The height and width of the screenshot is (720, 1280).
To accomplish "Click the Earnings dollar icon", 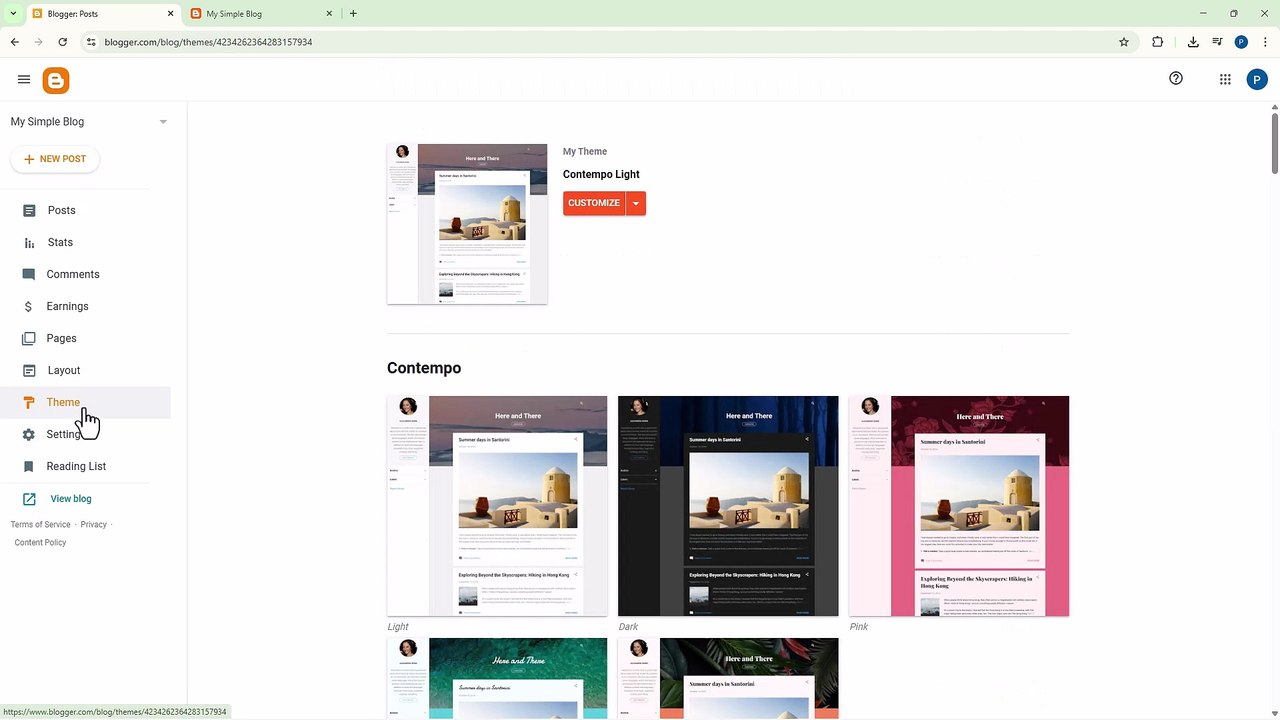I will (x=29, y=306).
